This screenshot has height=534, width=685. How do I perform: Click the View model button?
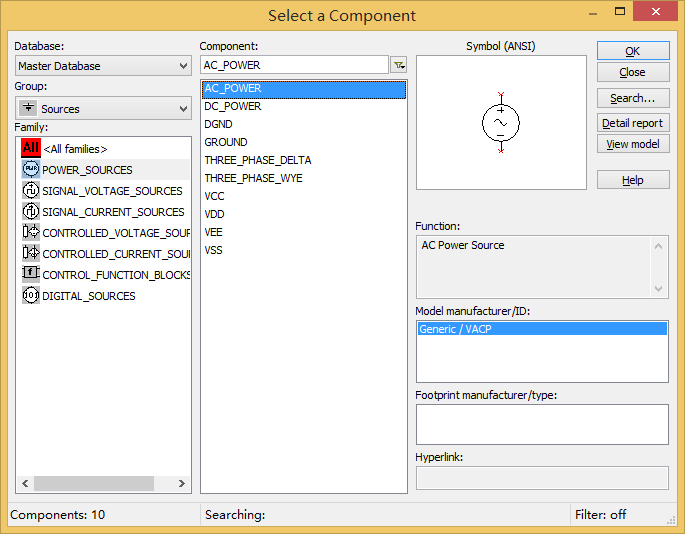click(633, 144)
